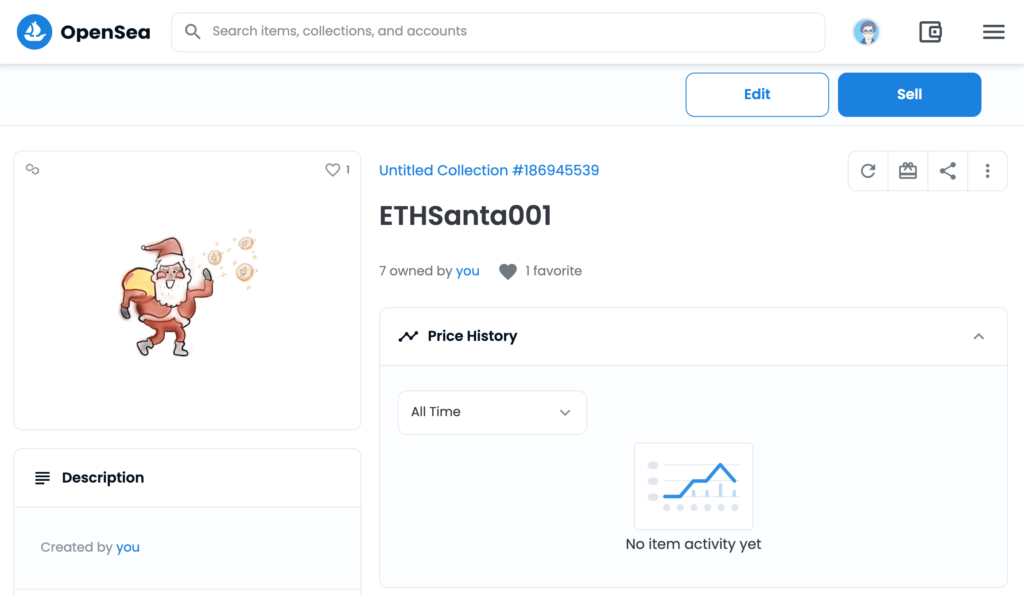Viewport: 1024px width, 595px height.
Task: Open the three-dot more options menu
Action: [987, 171]
